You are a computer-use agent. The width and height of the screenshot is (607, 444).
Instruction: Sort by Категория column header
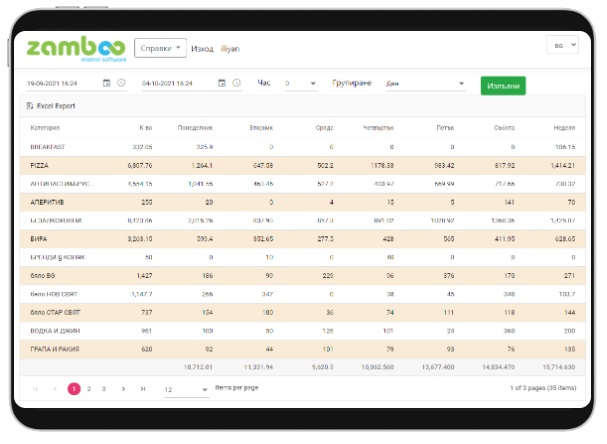click(x=45, y=128)
